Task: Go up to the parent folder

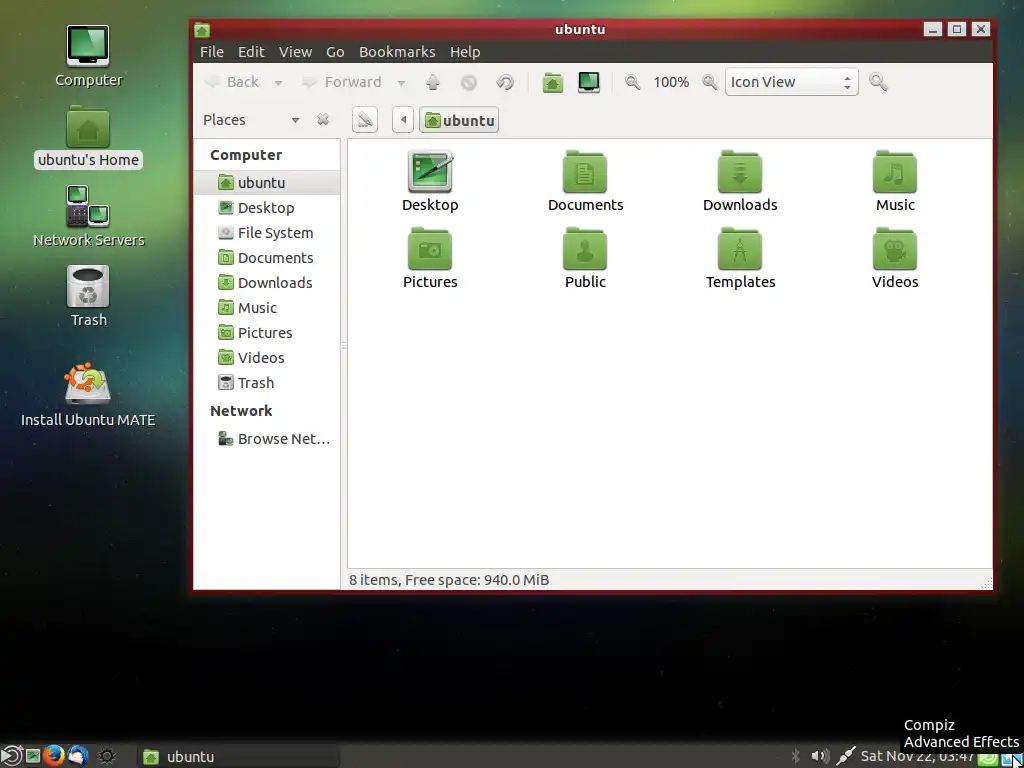Action: click(x=432, y=82)
